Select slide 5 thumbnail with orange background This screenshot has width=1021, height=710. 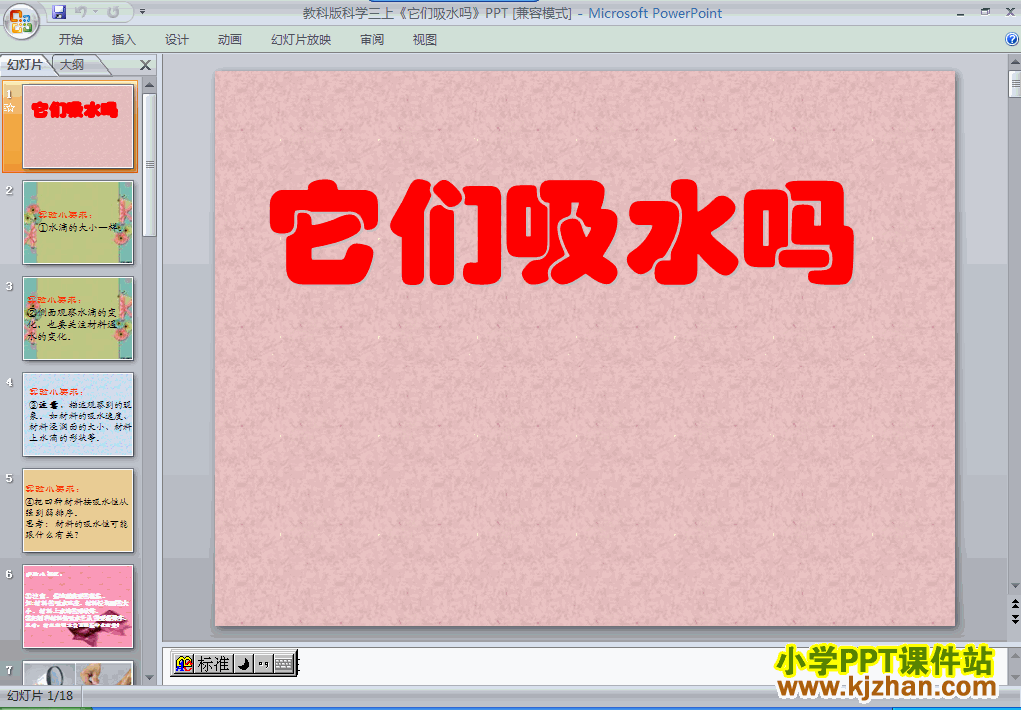pyautogui.click(x=78, y=510)
